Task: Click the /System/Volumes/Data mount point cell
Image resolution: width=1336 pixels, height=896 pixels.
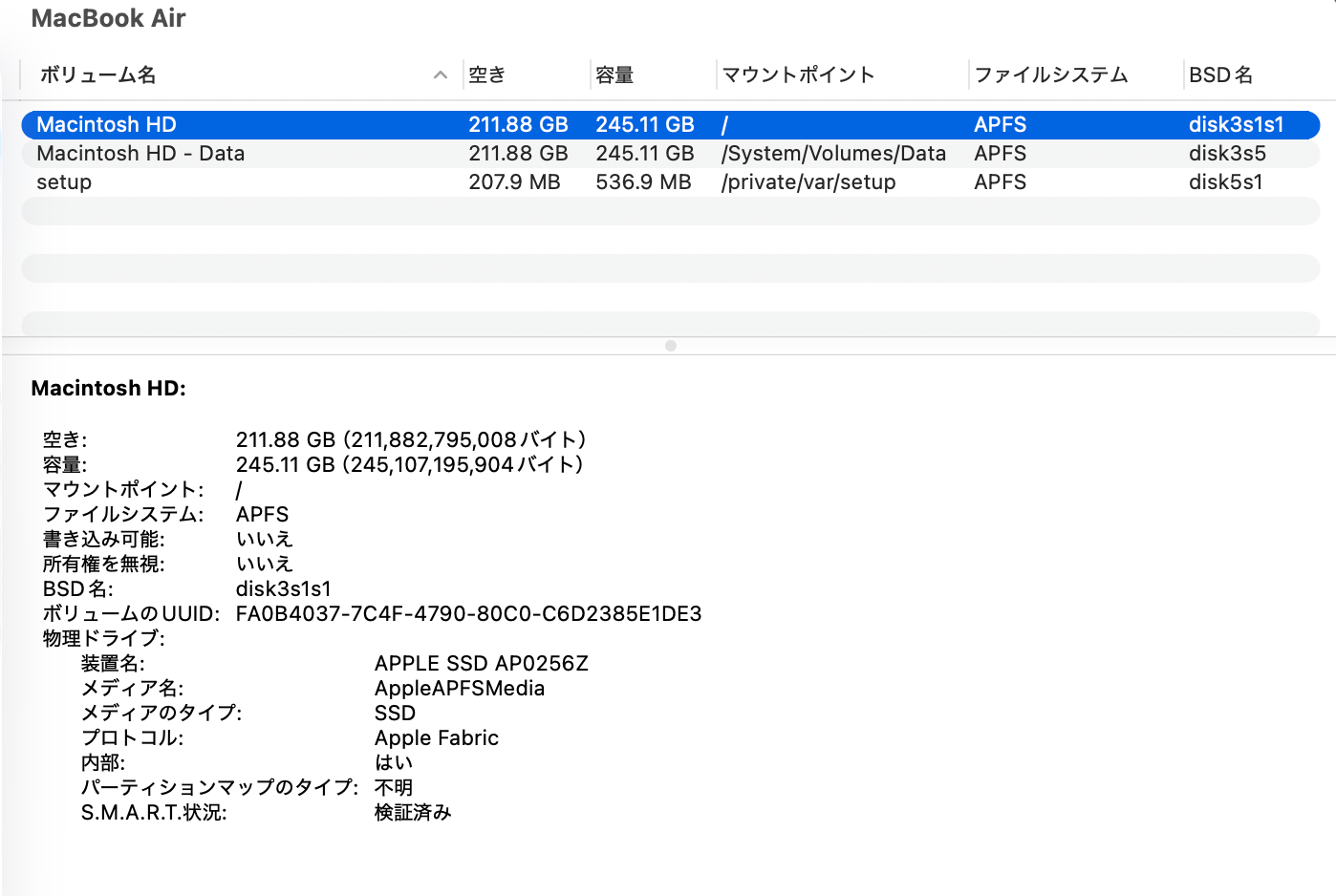Action: (834, 153)
